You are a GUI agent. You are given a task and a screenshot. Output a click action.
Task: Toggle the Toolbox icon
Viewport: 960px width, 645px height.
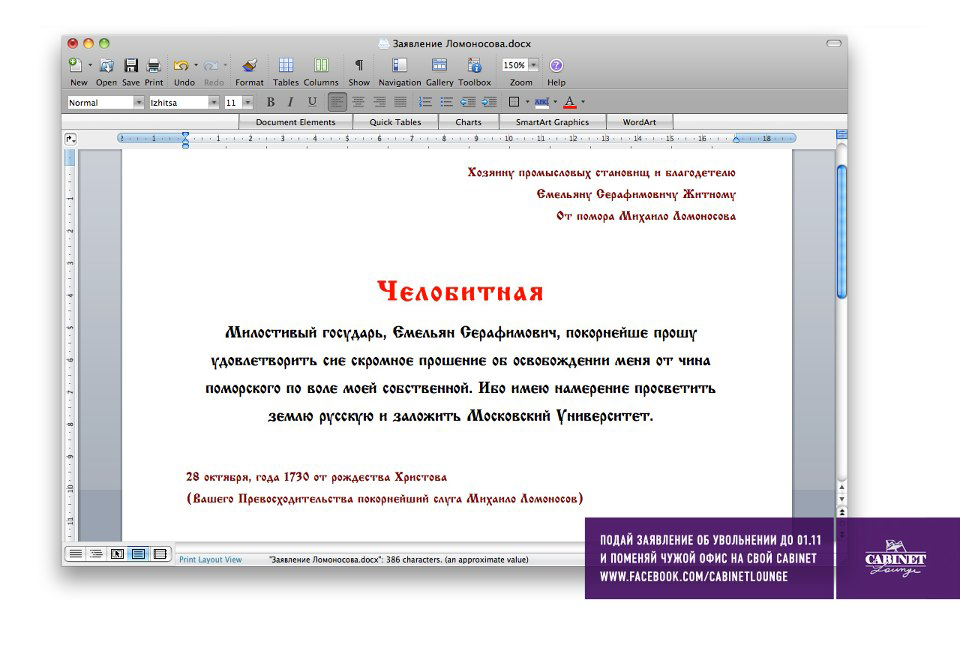pos(474,65)
